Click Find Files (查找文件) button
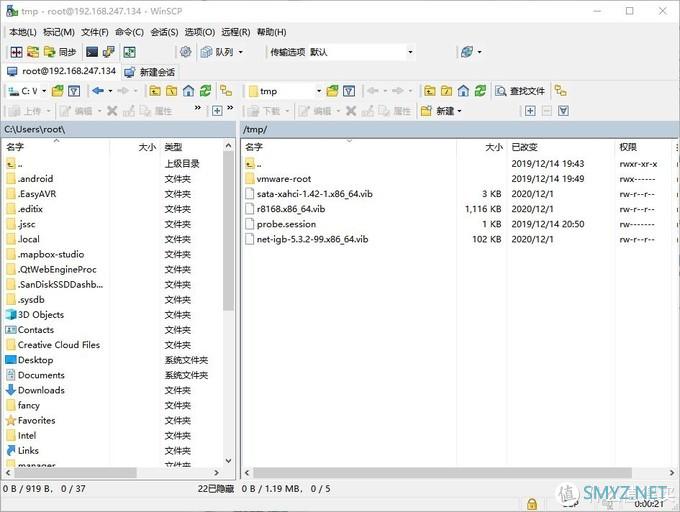The image size is (680, 512). tap(520, 91)
